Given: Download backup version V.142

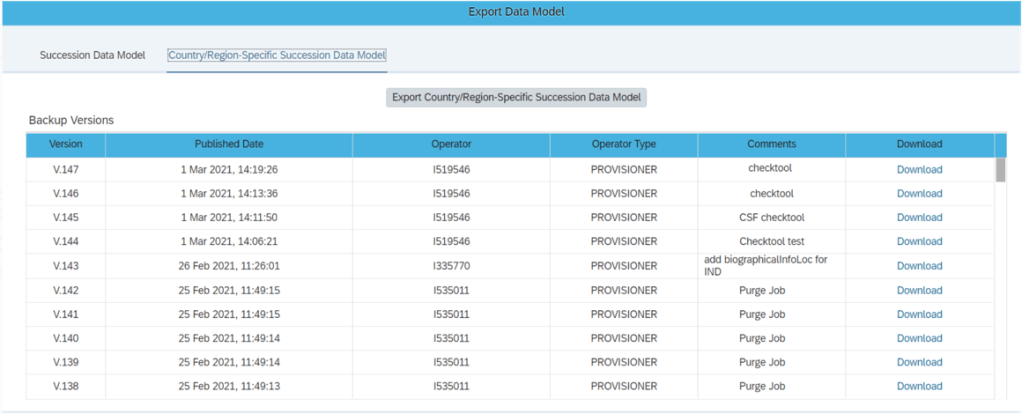Looking at the screenshot, I should tap(919, 290).
